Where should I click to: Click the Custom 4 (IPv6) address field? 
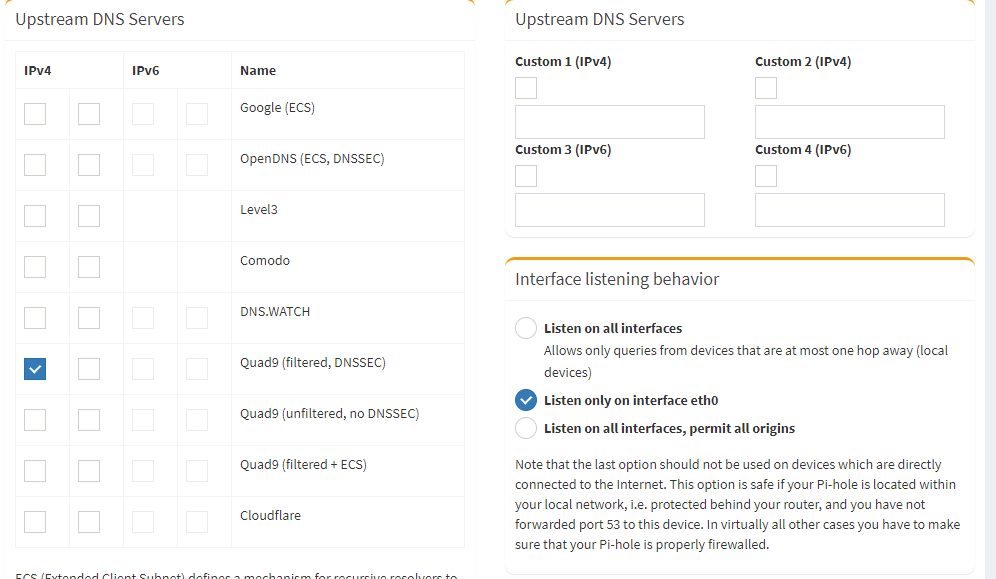(850, 210)
